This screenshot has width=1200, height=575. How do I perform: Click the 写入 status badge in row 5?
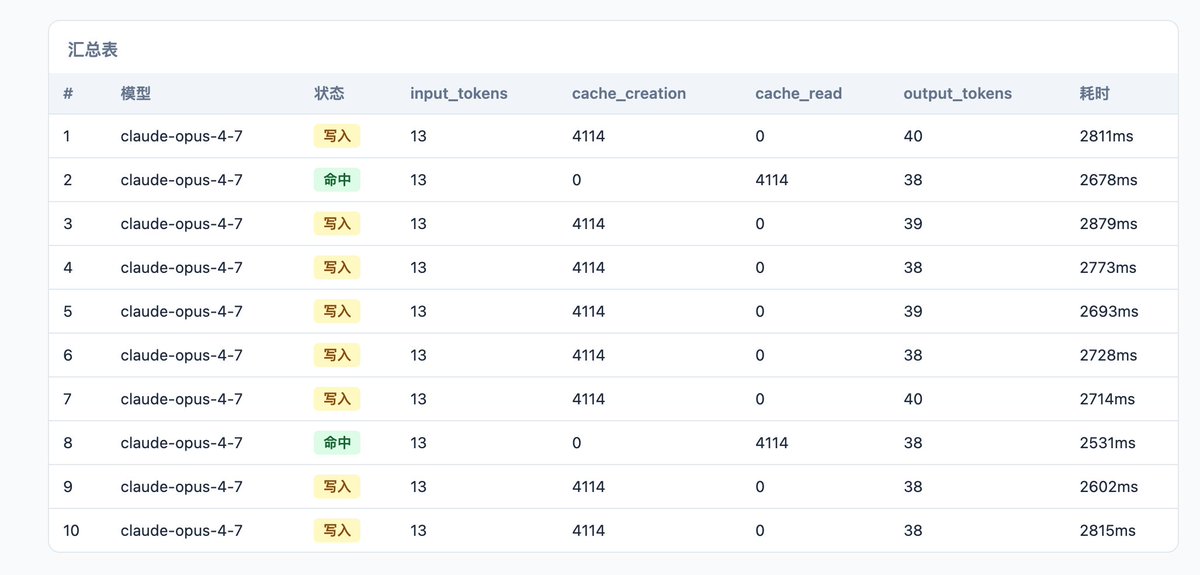pyautogui.click(x=337, y=311)
